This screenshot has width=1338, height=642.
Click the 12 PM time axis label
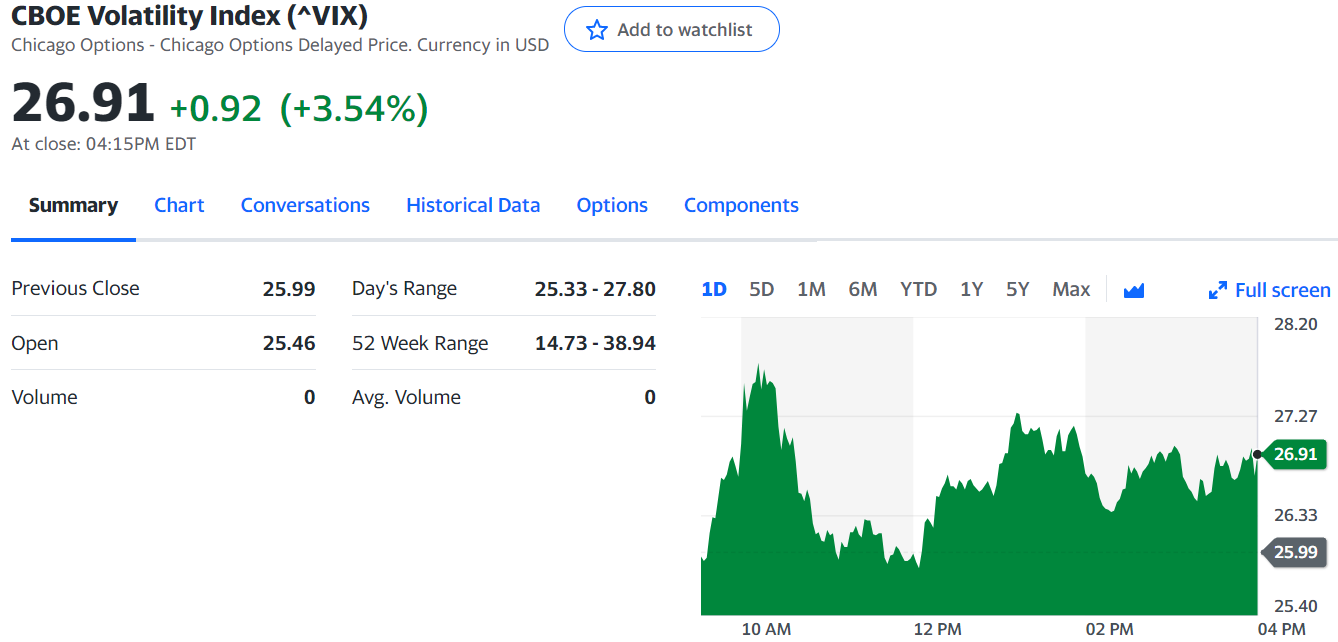[x=937, y=629]
